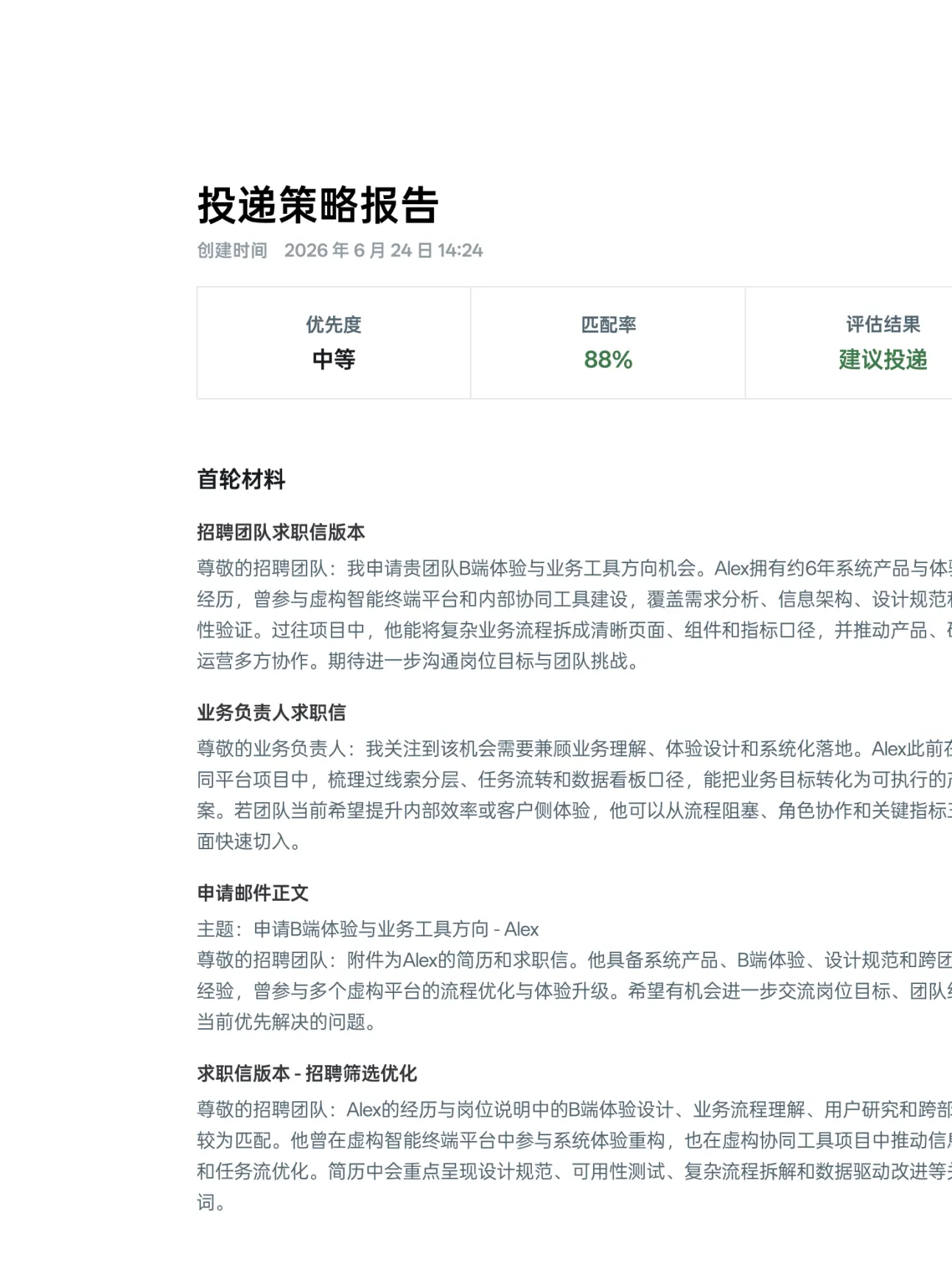Screen dimensions: 952x1276
Task: Select the 匹配率 label
Action: tap(608, 324)
